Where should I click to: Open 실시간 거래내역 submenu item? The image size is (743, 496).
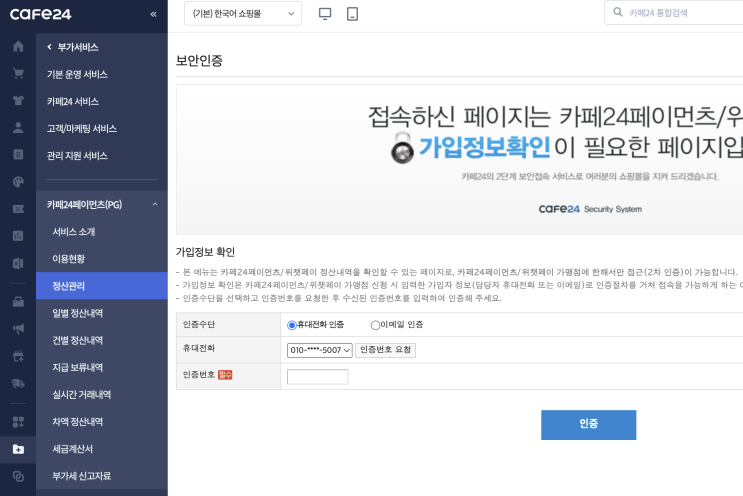(x=82, y=394)
